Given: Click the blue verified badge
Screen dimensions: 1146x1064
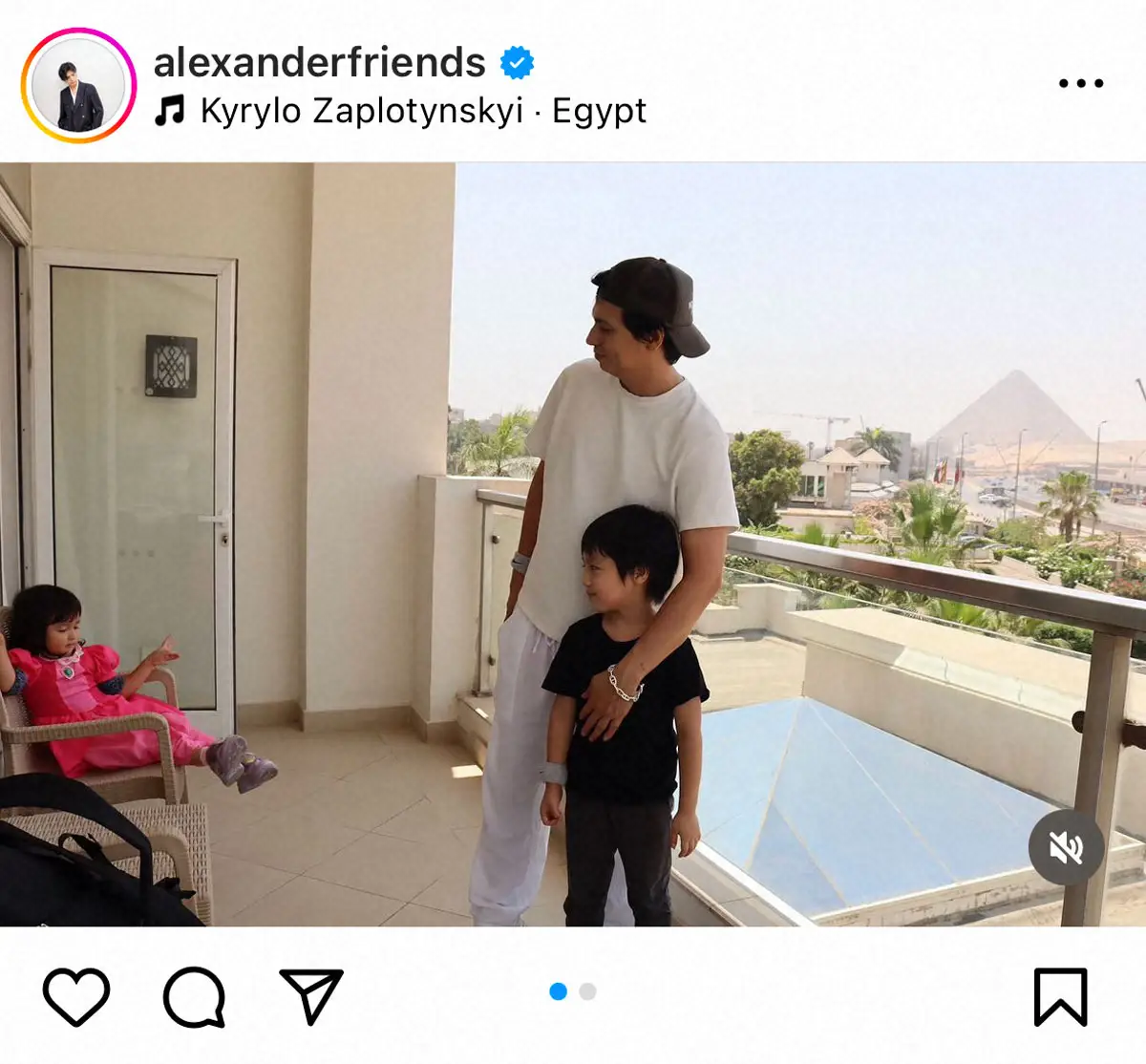Looking at the screenshot, I should [518, 63].
